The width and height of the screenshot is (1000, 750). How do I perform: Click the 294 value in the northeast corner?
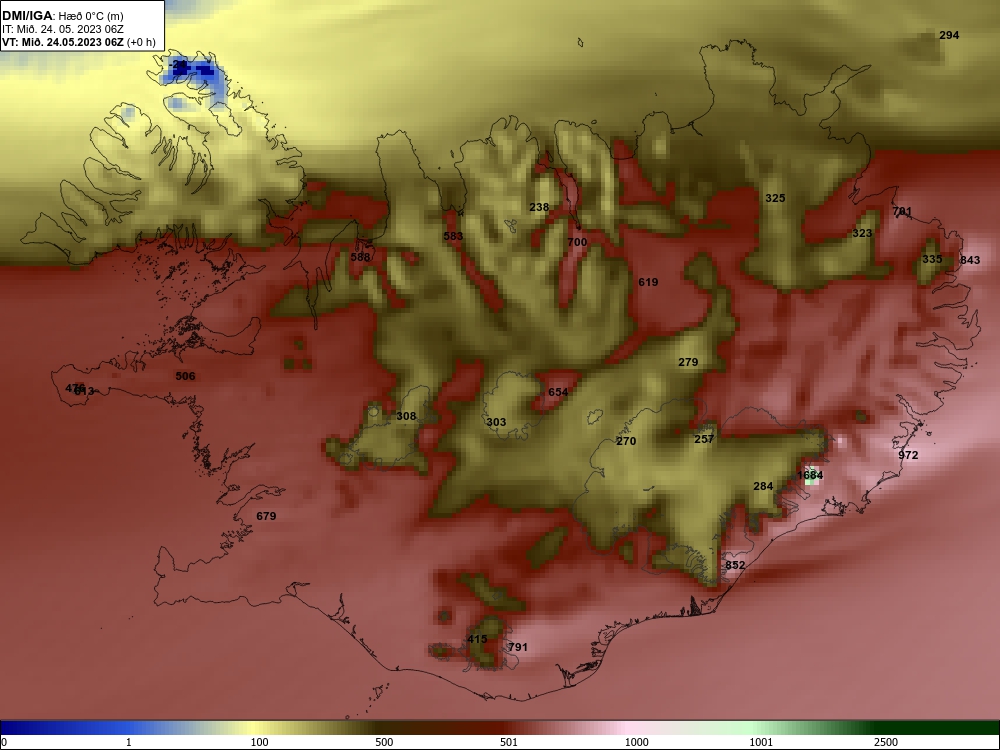949,36
